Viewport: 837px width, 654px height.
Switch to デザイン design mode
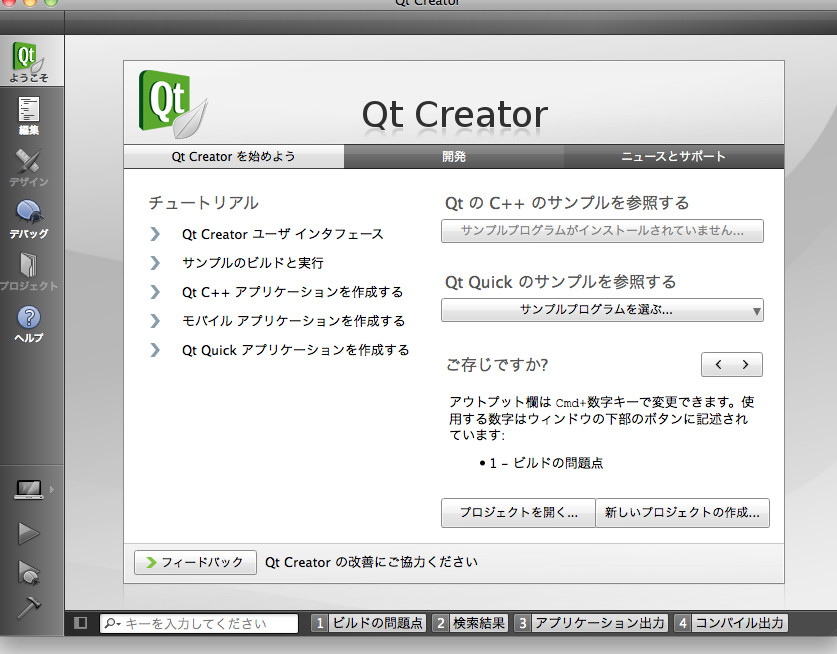click(28, 167)
